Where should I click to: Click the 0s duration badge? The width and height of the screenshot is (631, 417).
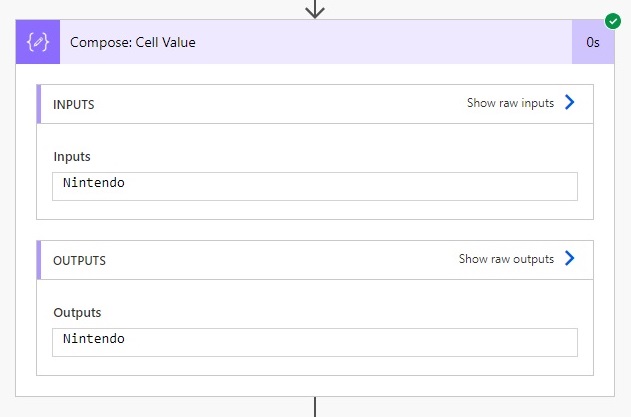(593, 42)
